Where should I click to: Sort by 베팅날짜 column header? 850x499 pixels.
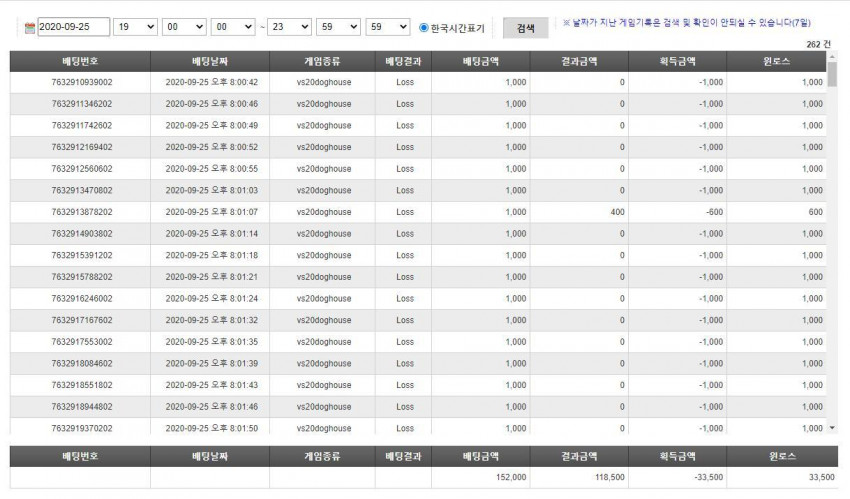click(210, 62)
